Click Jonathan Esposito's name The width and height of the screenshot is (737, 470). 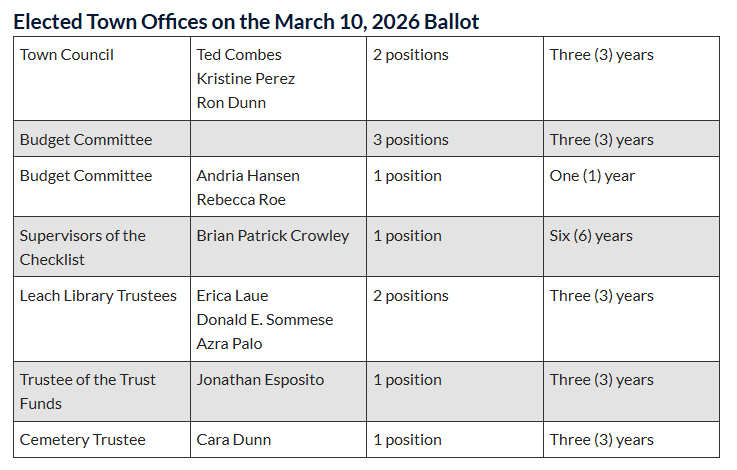(260, 380)
